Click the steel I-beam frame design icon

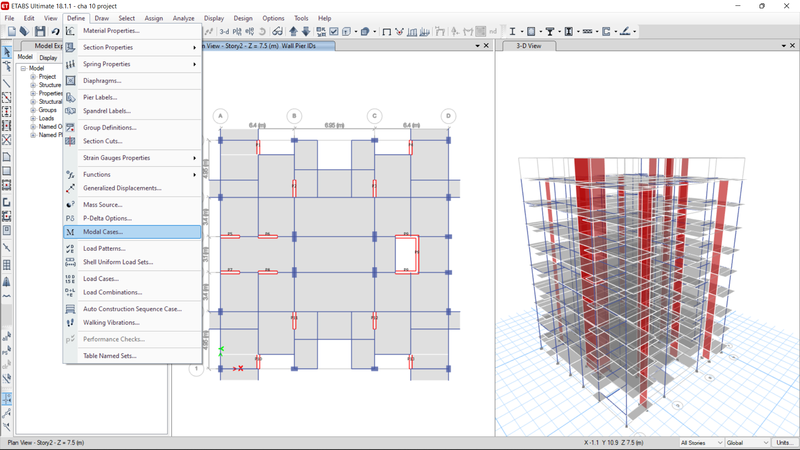click(512, 32)
